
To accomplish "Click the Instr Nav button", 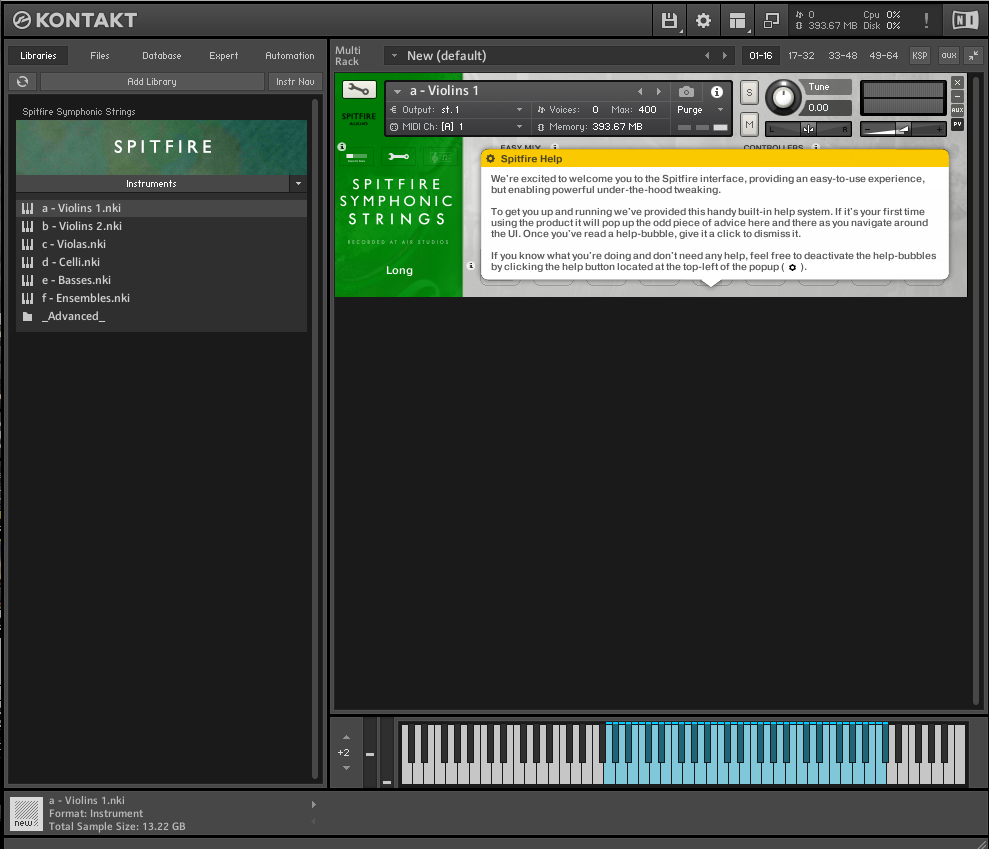I will click(295, 81).
